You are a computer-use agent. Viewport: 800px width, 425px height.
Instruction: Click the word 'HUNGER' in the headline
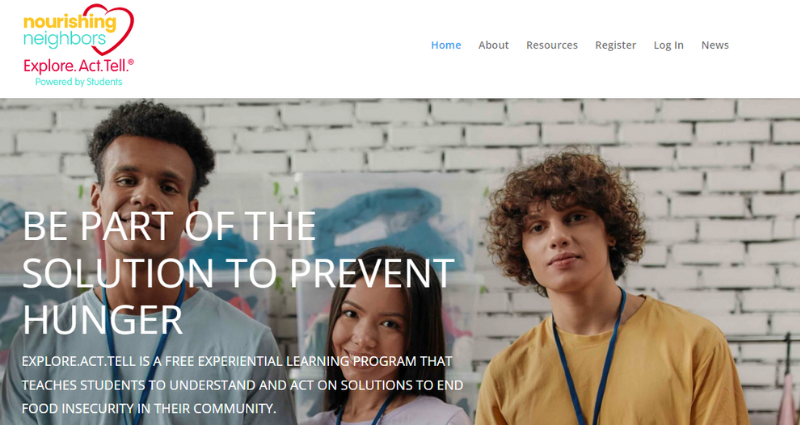pos(103,319)
